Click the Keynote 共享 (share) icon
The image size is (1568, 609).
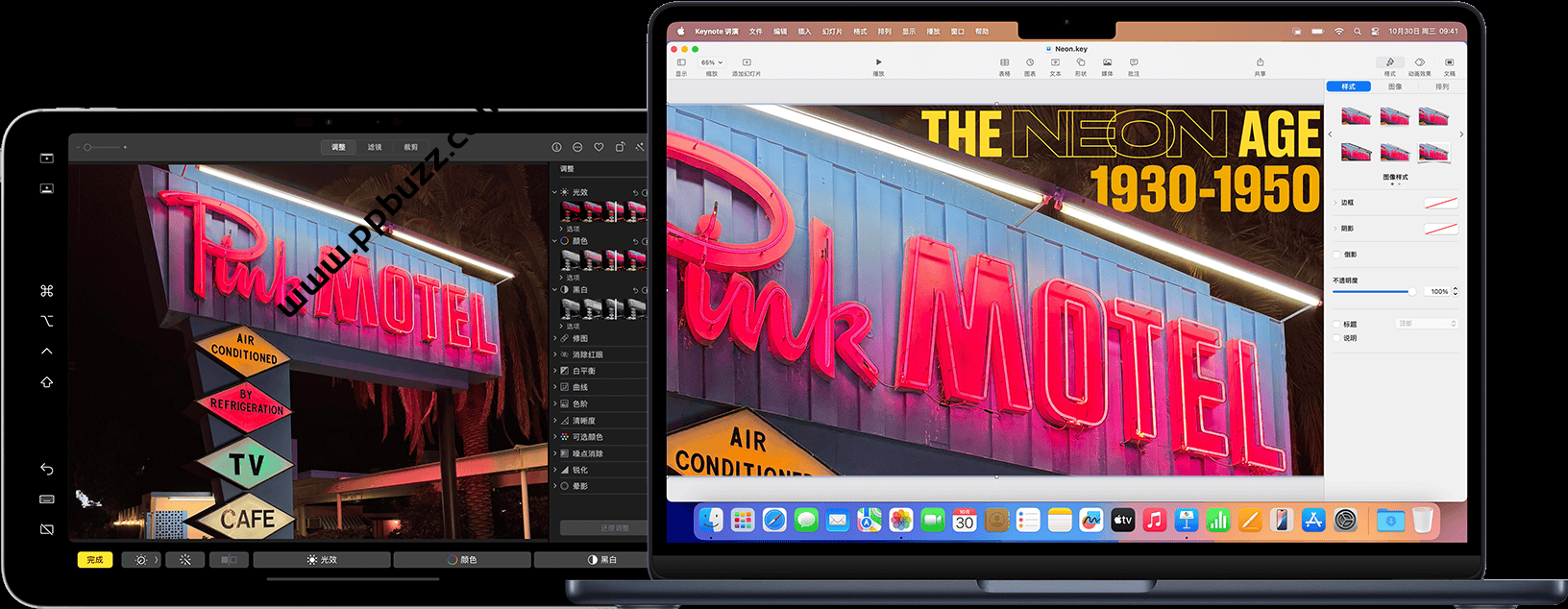[x=1260, y=62]
